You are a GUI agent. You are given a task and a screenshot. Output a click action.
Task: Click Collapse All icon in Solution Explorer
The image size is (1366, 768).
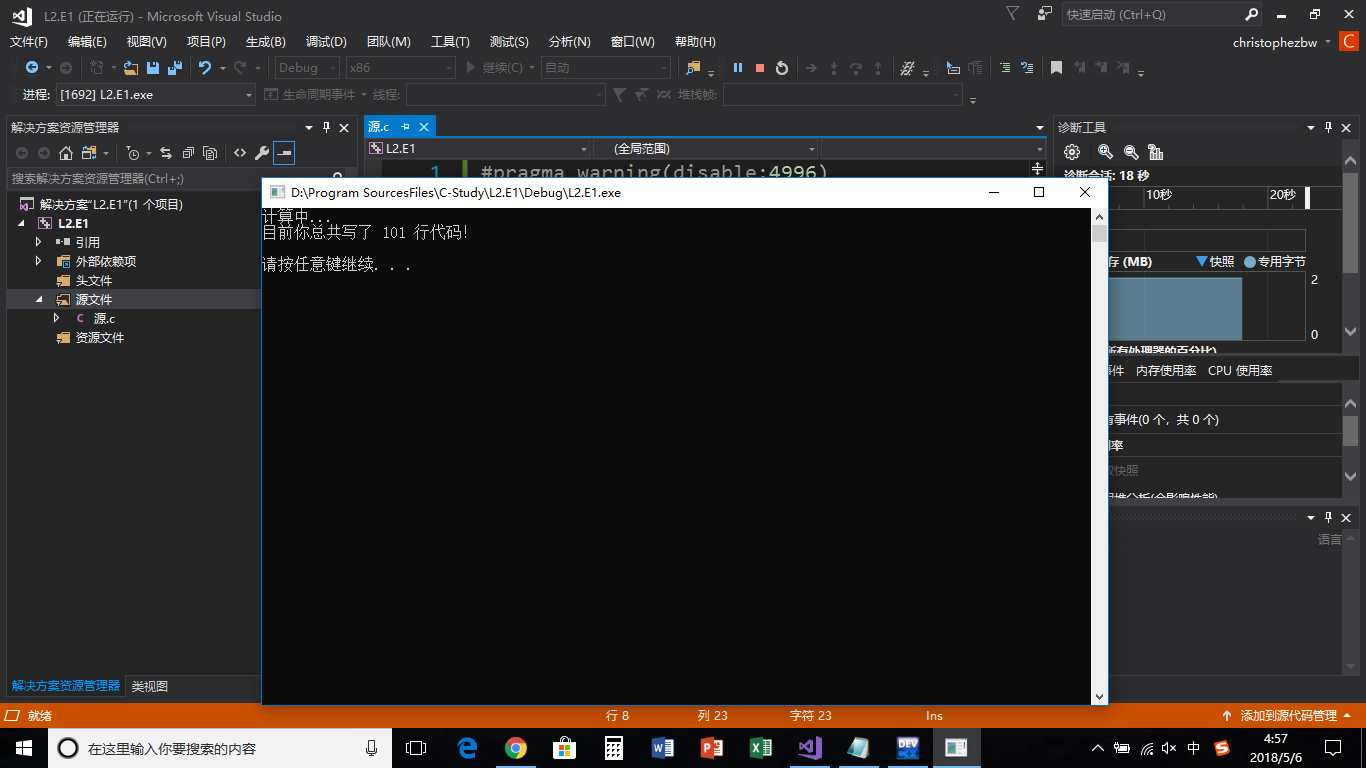pyautogui.click(x=188, y=153)
